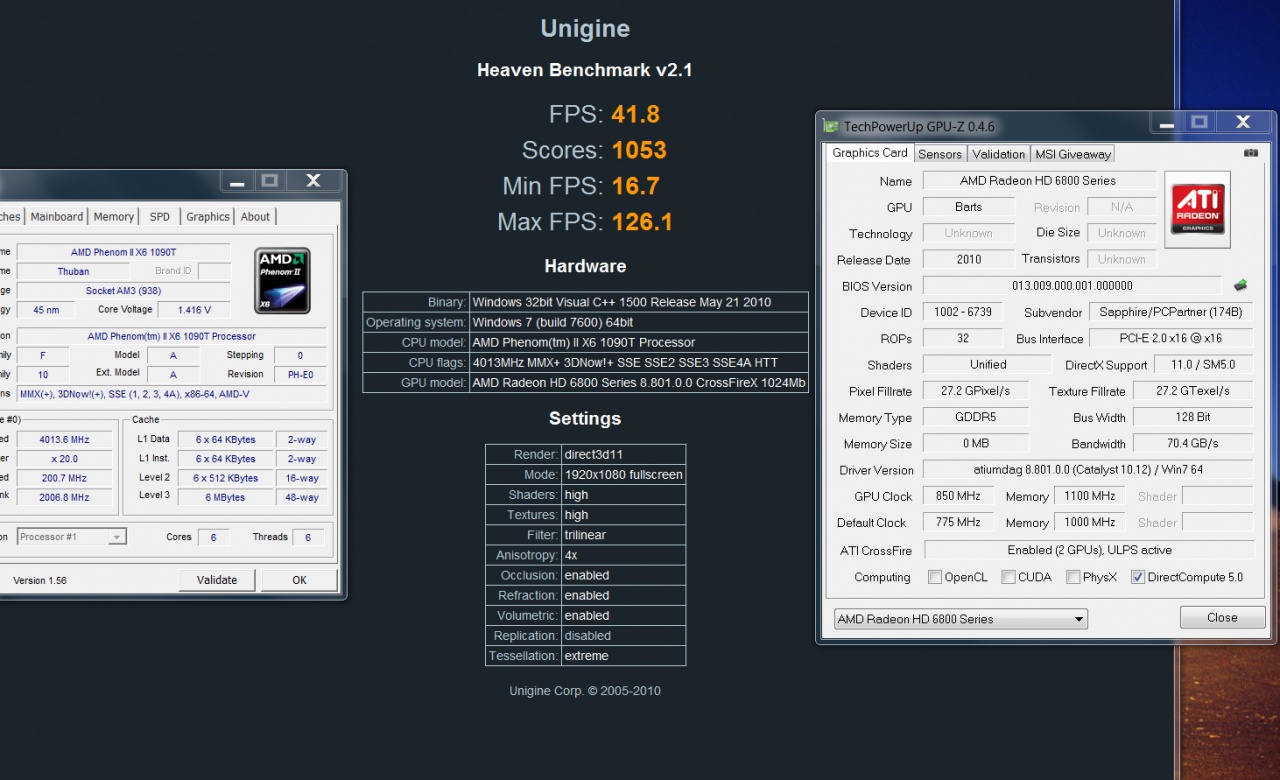Click the Memory Size field 0 MB
1280x780 pixels.
(975, 443)
